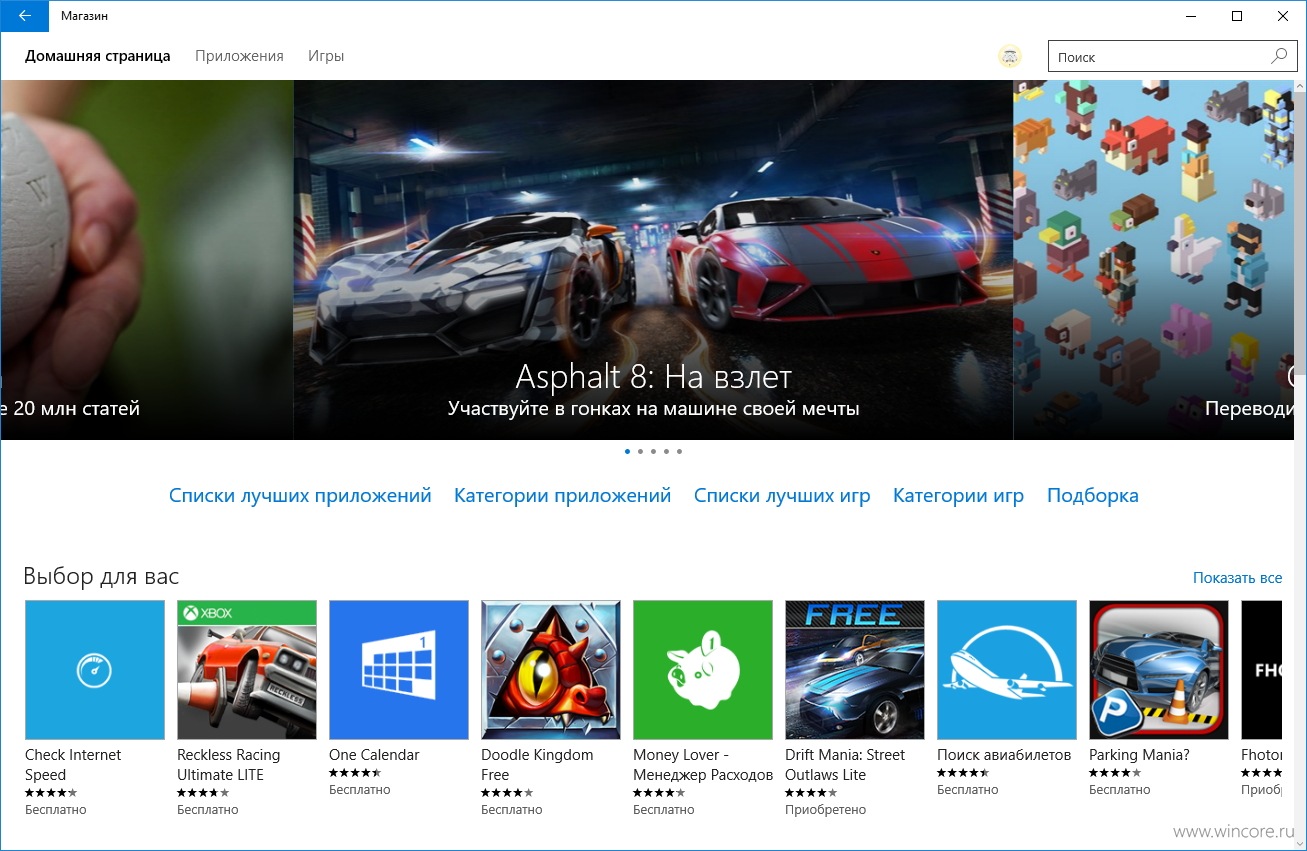
Task: Open Списки лучших приложений link
Action: 300,495
